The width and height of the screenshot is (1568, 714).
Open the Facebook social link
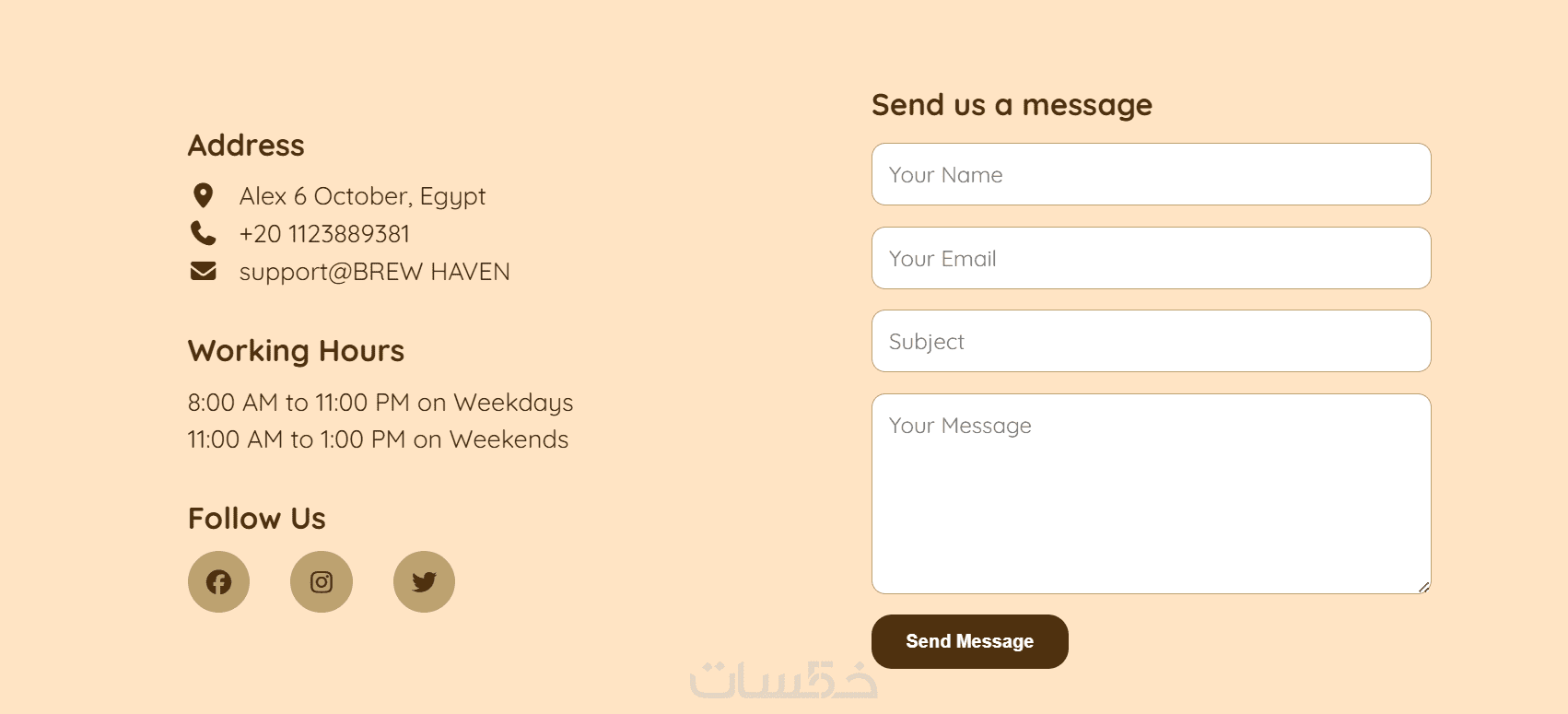point(218,582)
